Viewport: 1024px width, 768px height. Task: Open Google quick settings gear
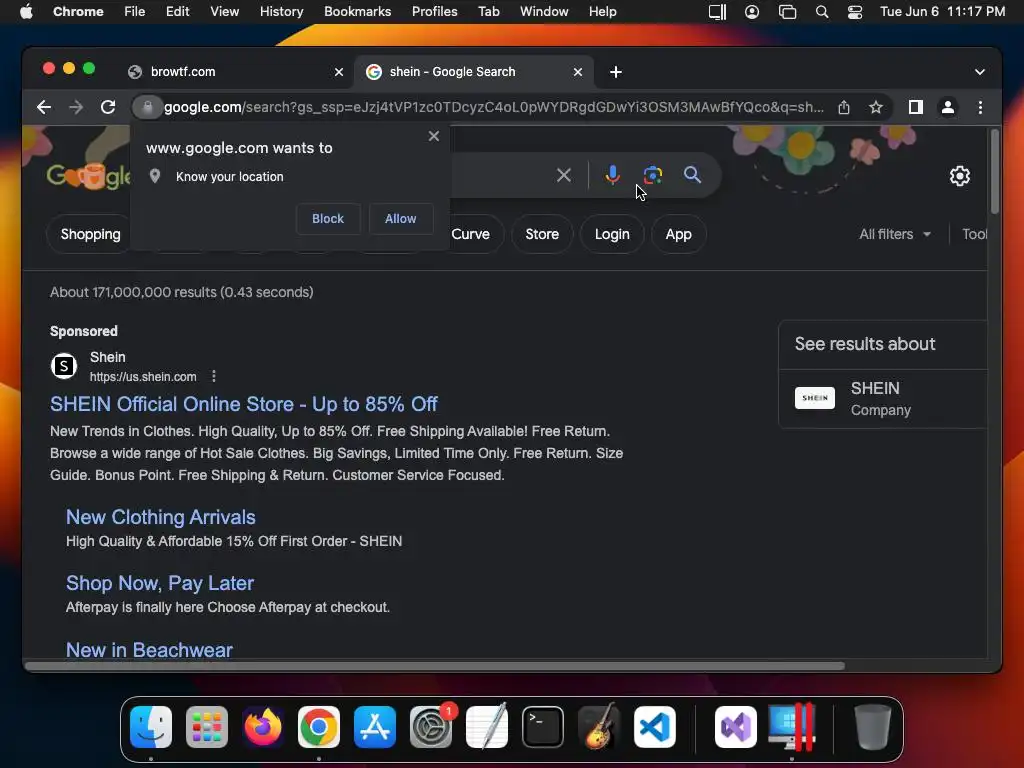click(x=959, y=176)
